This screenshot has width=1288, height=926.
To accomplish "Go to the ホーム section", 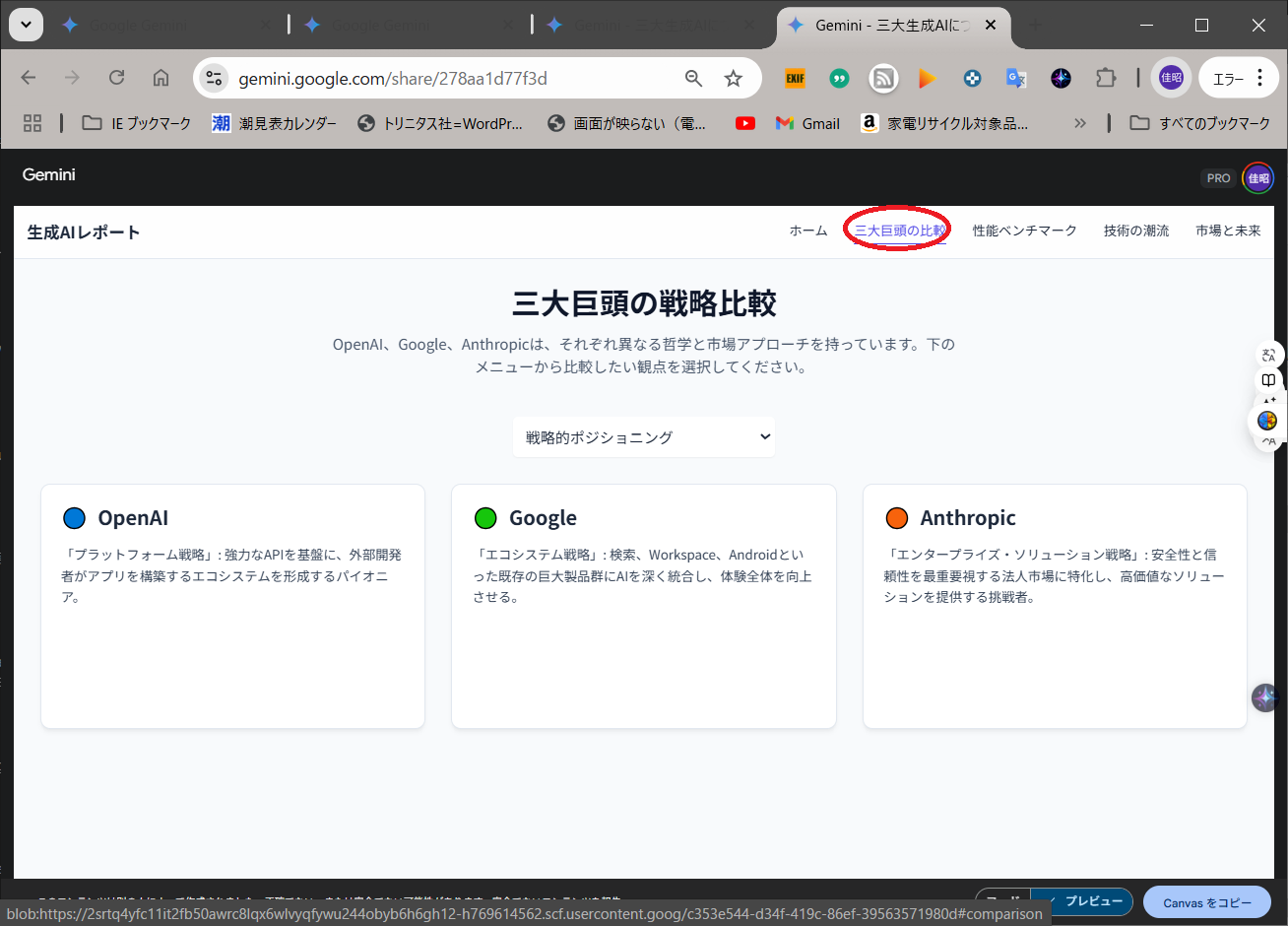I will pos(808,231).
